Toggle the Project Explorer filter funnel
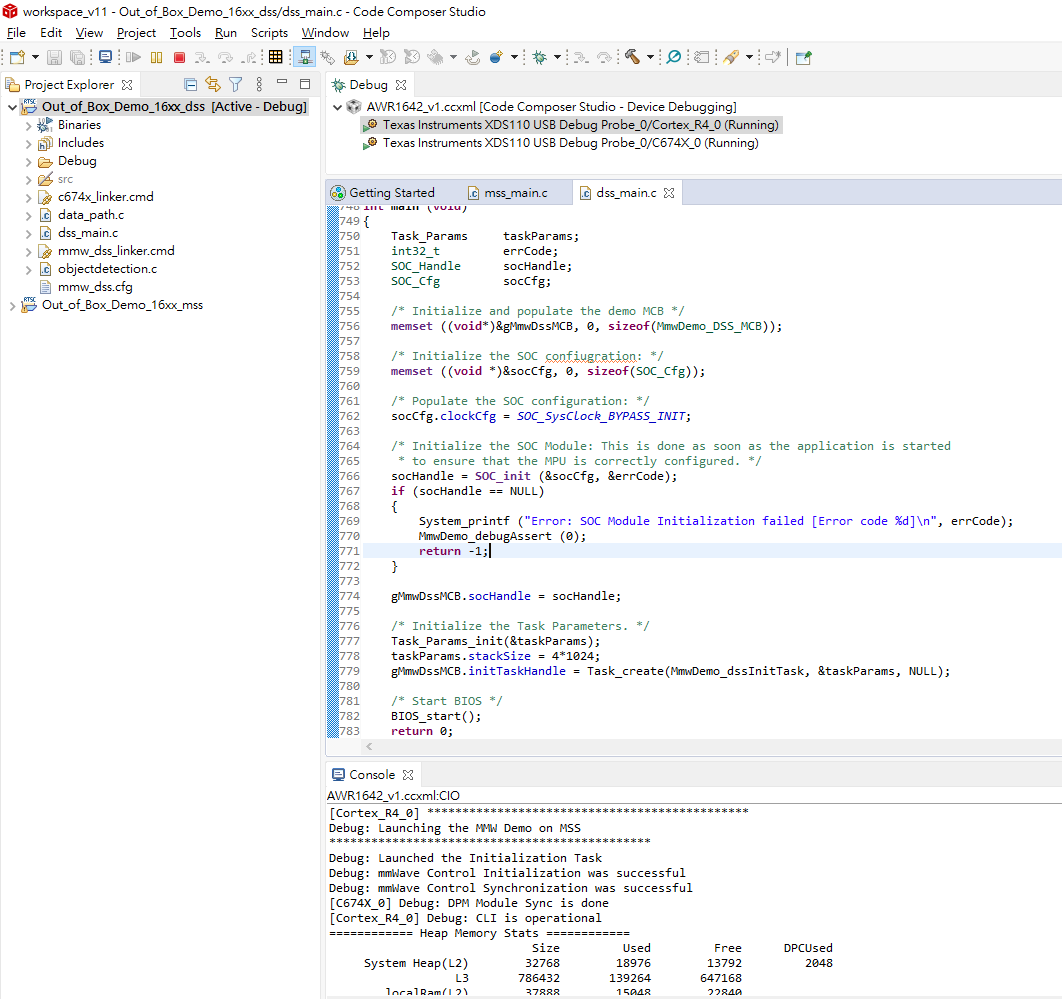The image size is (1062, 999). [x=235, y=84]
